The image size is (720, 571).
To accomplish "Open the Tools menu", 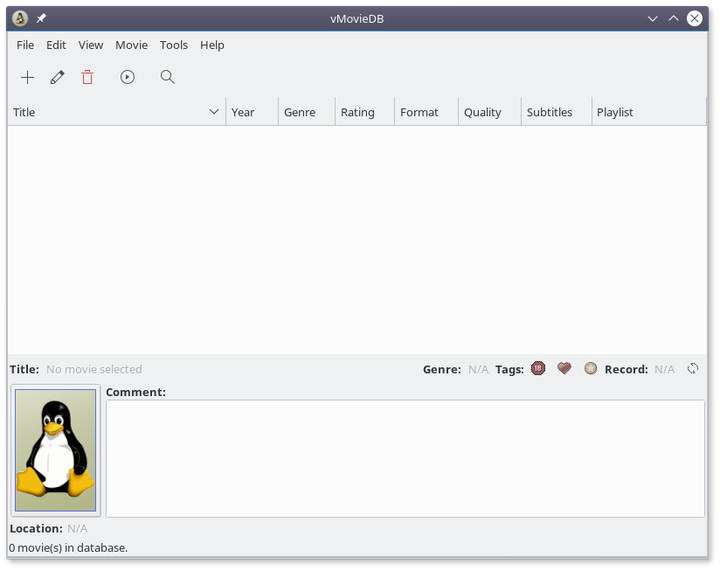I will (x=174, y=45).
